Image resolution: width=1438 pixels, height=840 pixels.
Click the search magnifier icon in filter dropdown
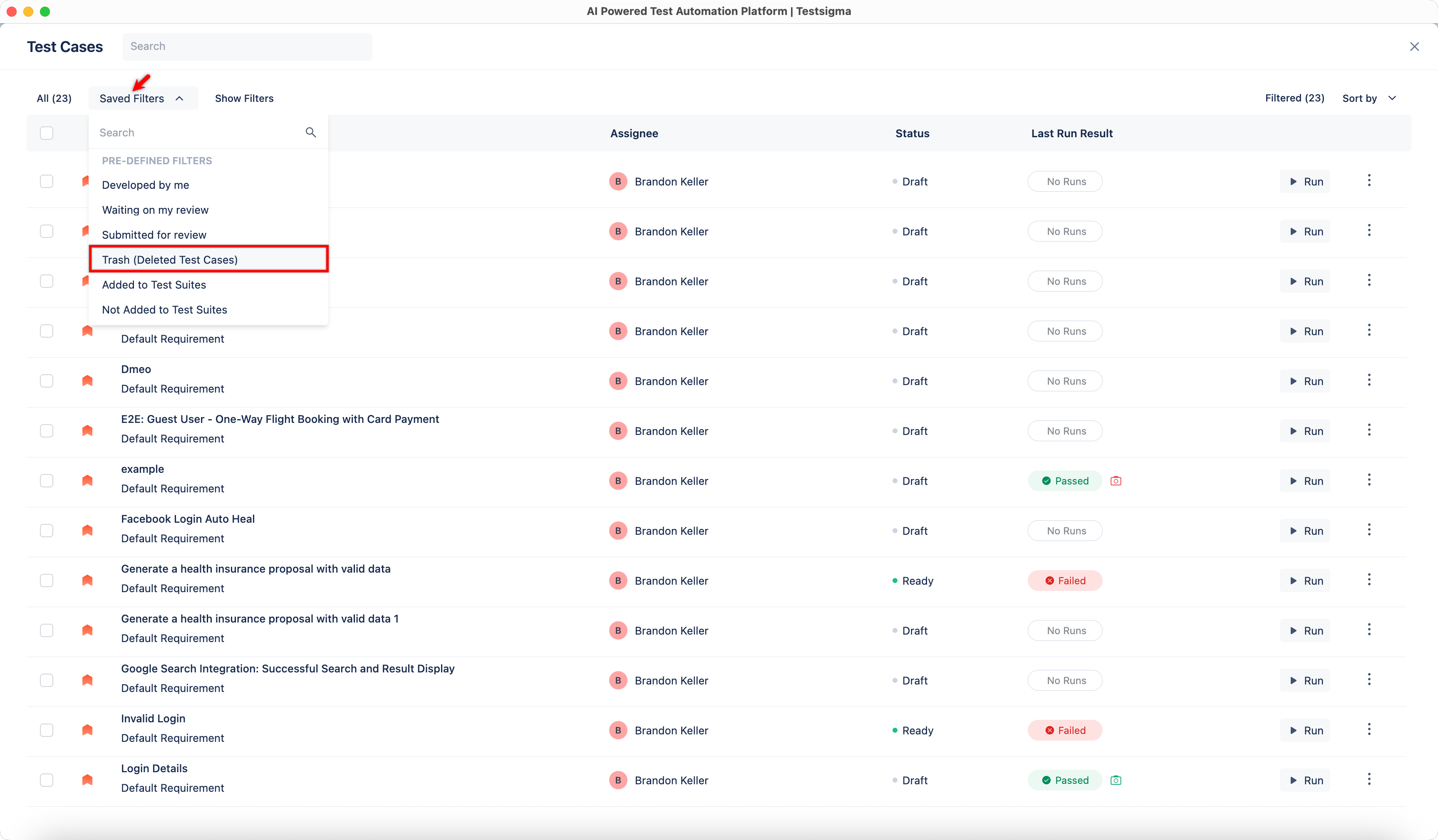point(310,132)
